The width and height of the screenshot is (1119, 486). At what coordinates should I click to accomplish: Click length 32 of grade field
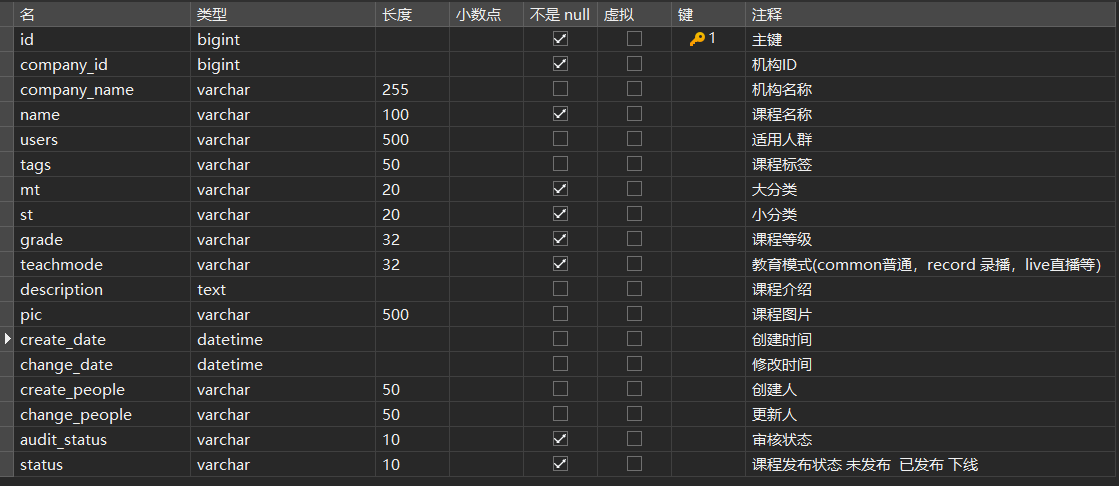tap(391, 240)
